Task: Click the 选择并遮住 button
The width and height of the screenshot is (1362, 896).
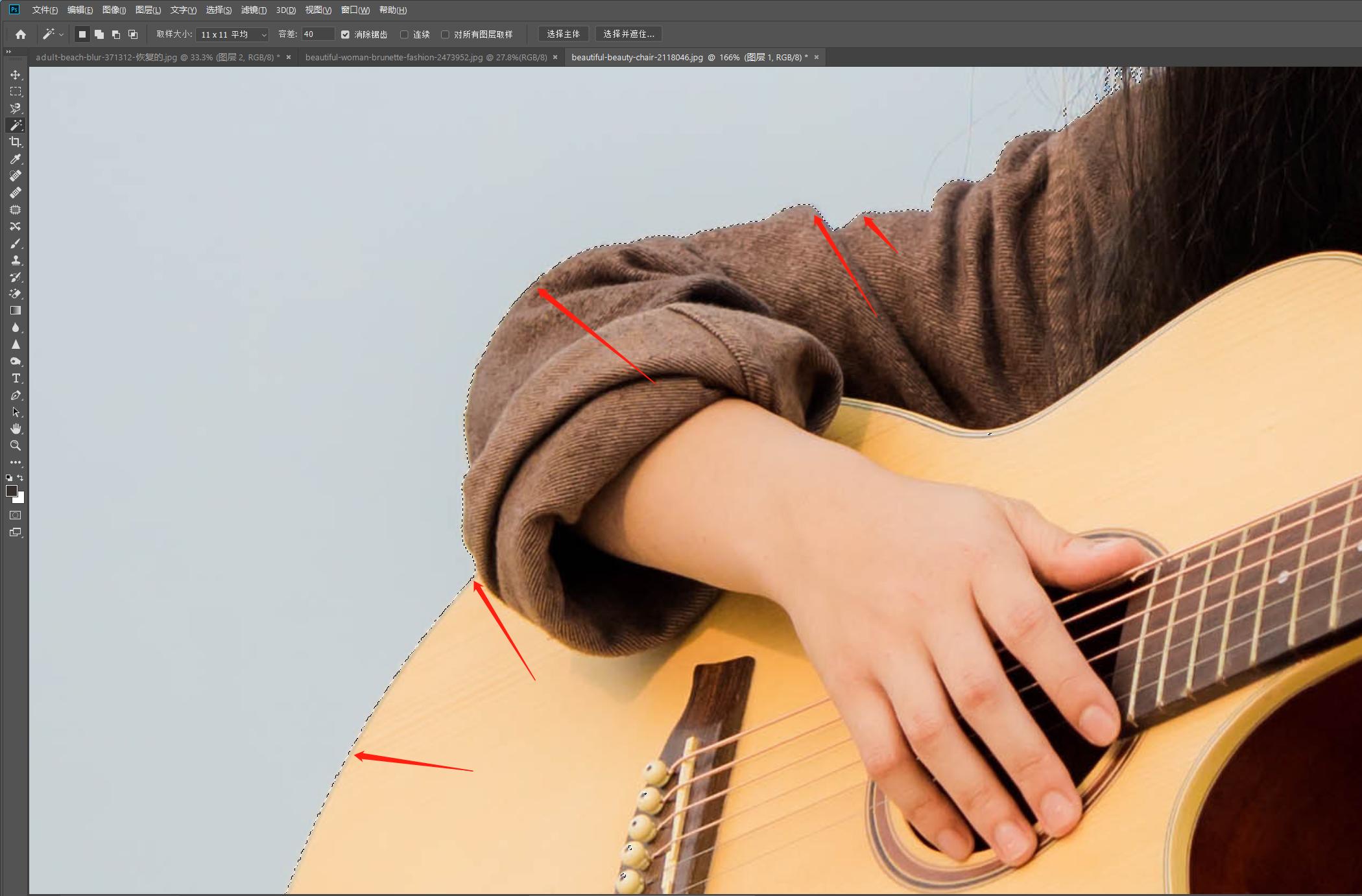Action: click(x=628, y=34)
